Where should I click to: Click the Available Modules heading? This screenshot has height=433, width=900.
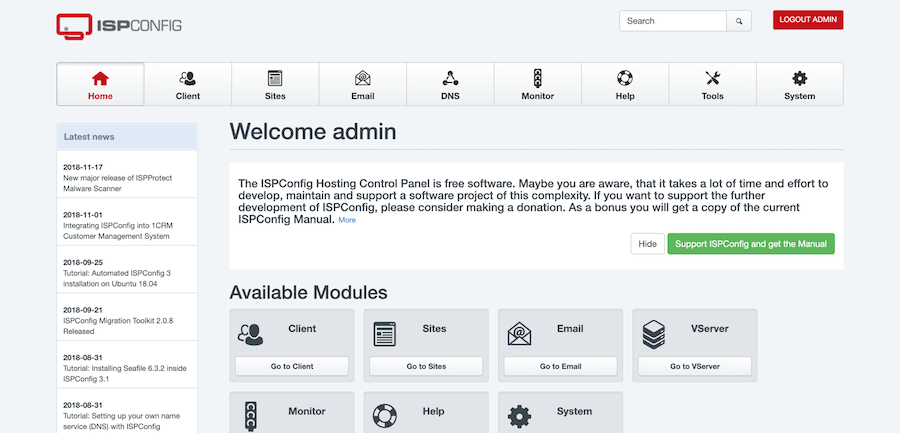(308, 292)
